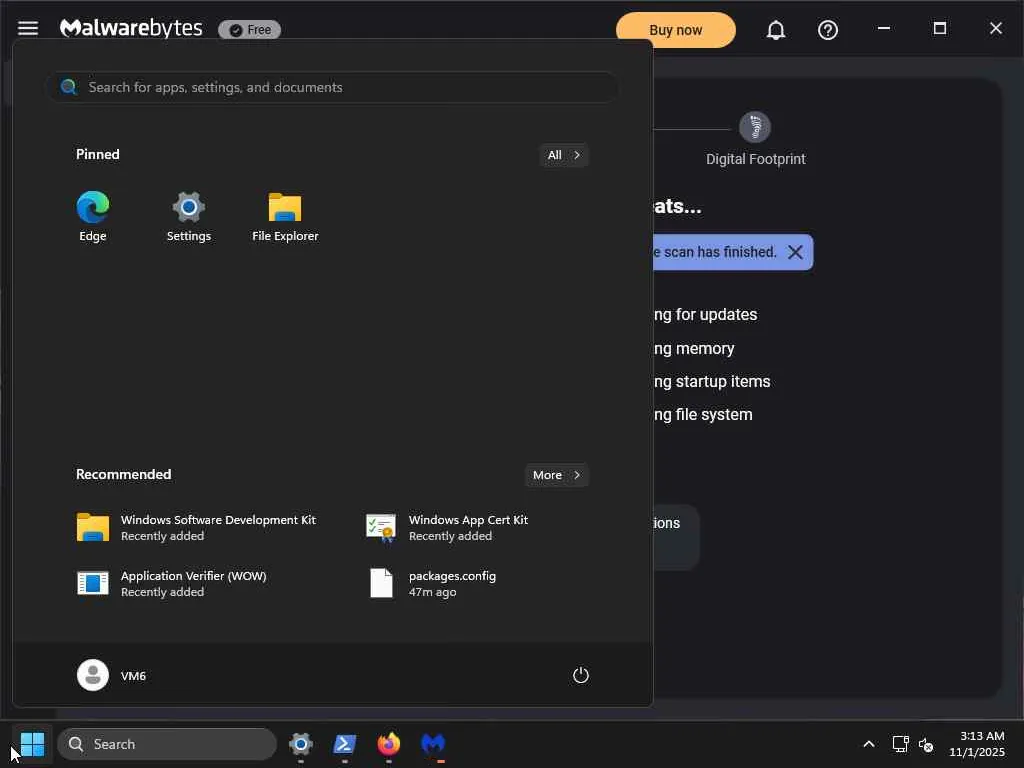1024x768 pixels.
Task: Open the muted volume tray icon
Action: pyautogui.click(x=925, y=744)
